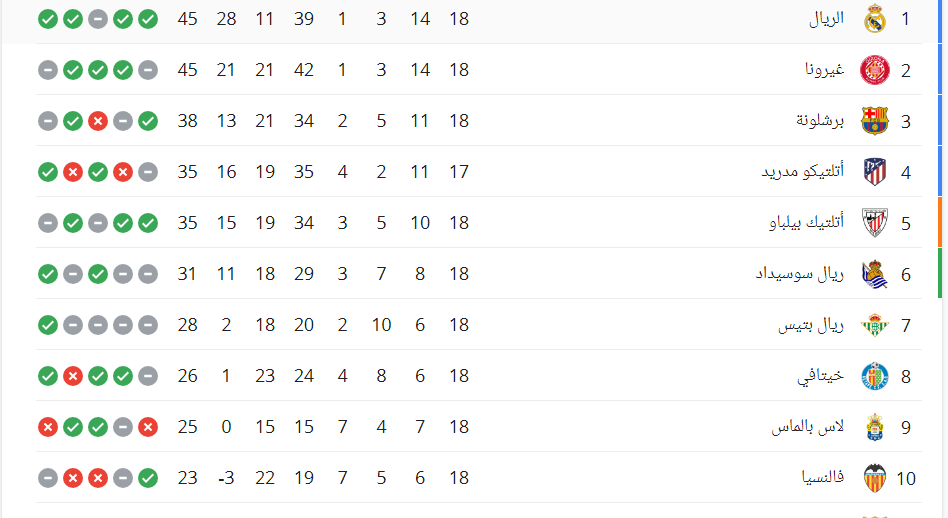948x518 pixels.
Task: Open the أتلتيكو مدريد team link
Action: 802,172
